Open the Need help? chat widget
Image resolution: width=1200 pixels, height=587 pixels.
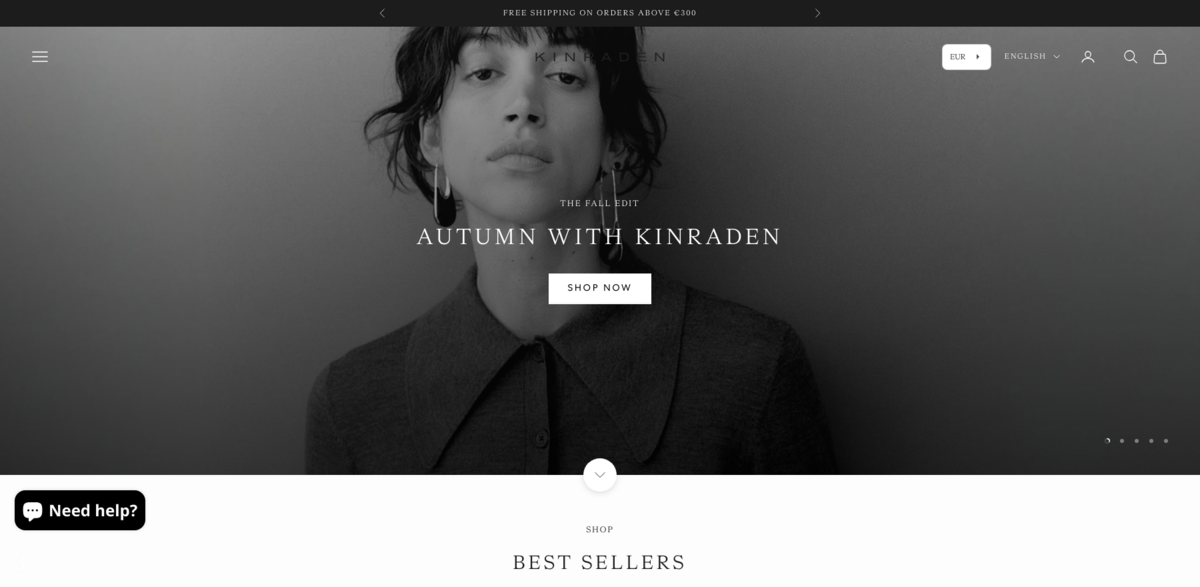tap(80, 510)
